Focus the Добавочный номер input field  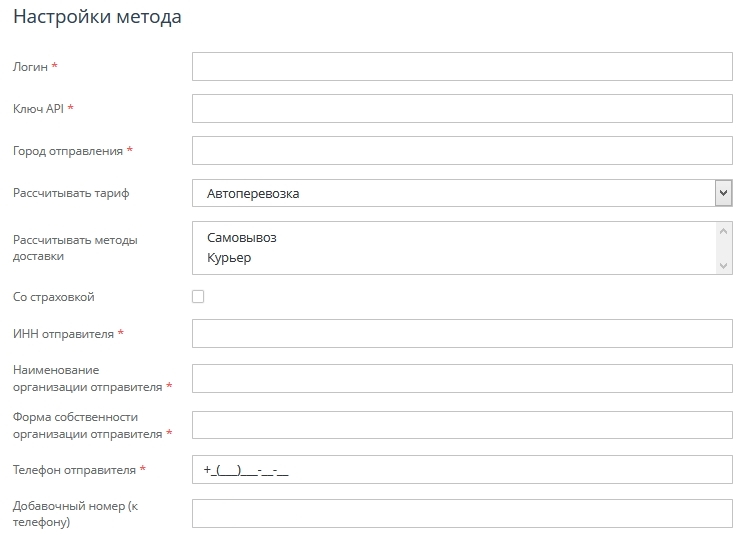pyautogui.click(x=462, y=513)
